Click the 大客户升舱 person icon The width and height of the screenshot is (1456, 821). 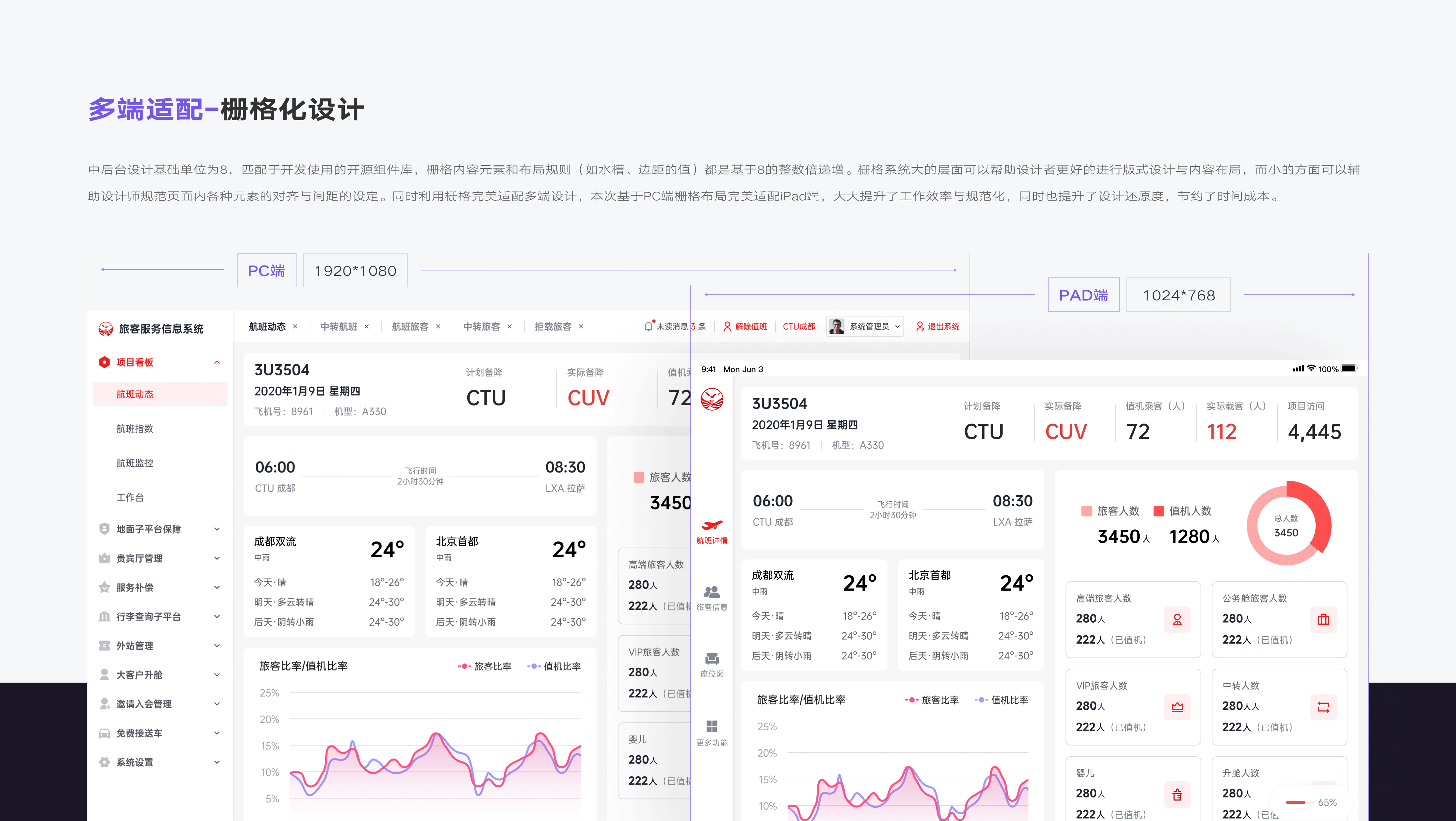pyautogui.click(x=104, y=675)
